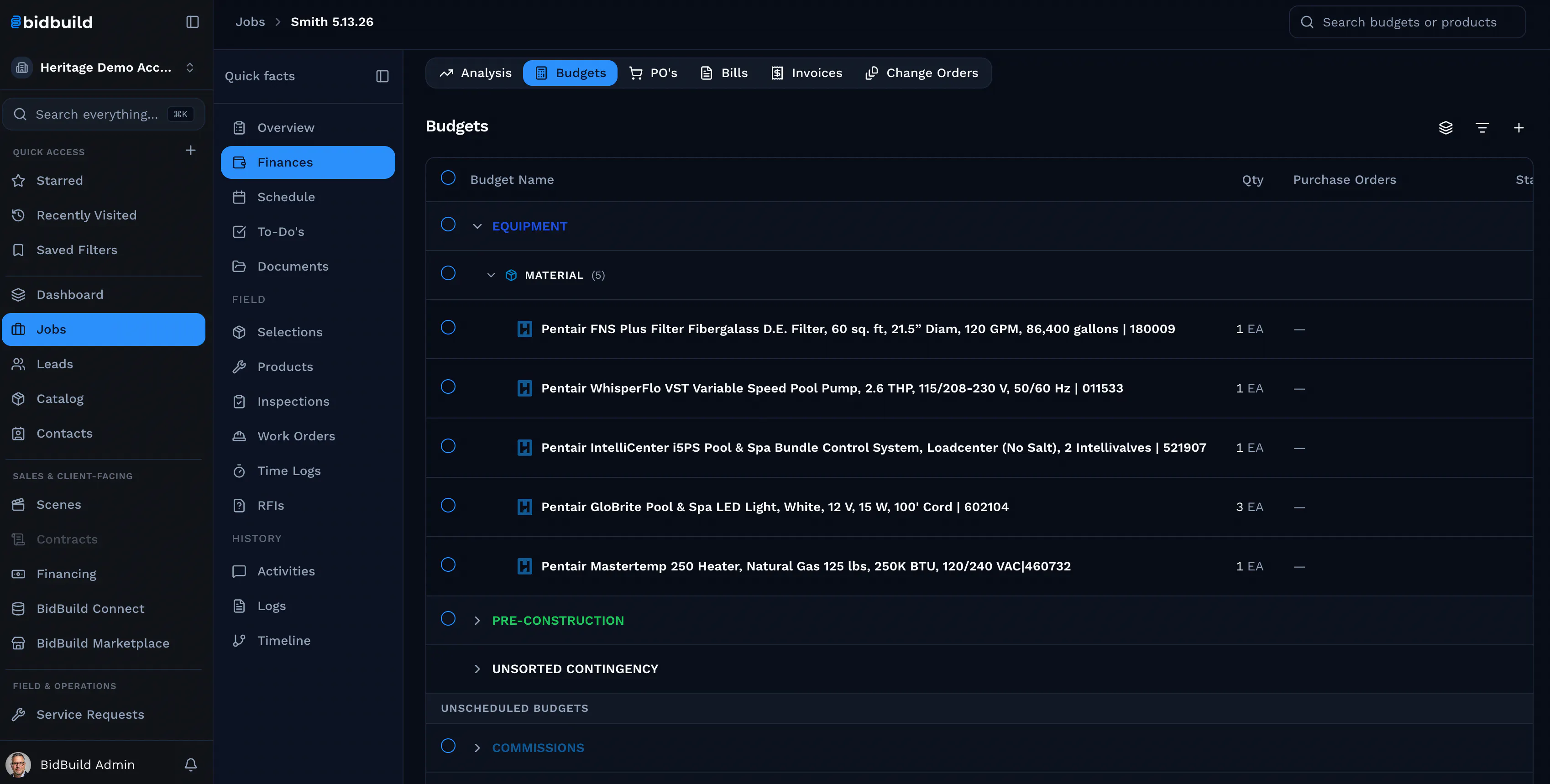Viewport: 1550px width, 784px height.
Task: Switch to the Bills tab
Action: [724, 73]
